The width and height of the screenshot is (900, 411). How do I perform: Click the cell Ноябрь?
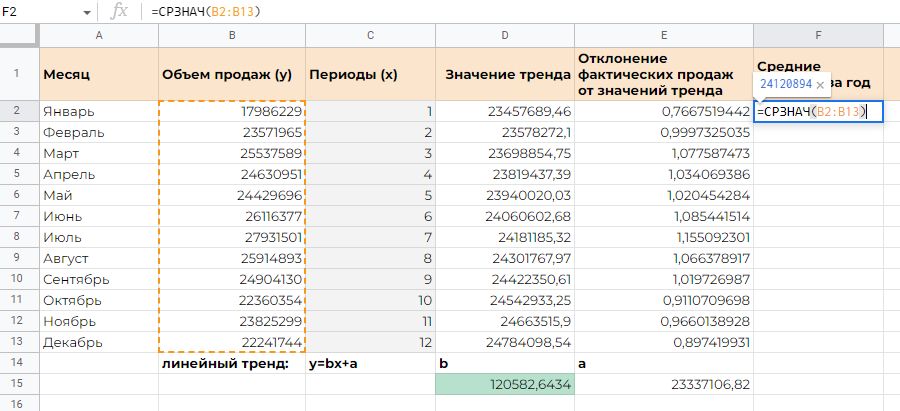pos(99,321)
